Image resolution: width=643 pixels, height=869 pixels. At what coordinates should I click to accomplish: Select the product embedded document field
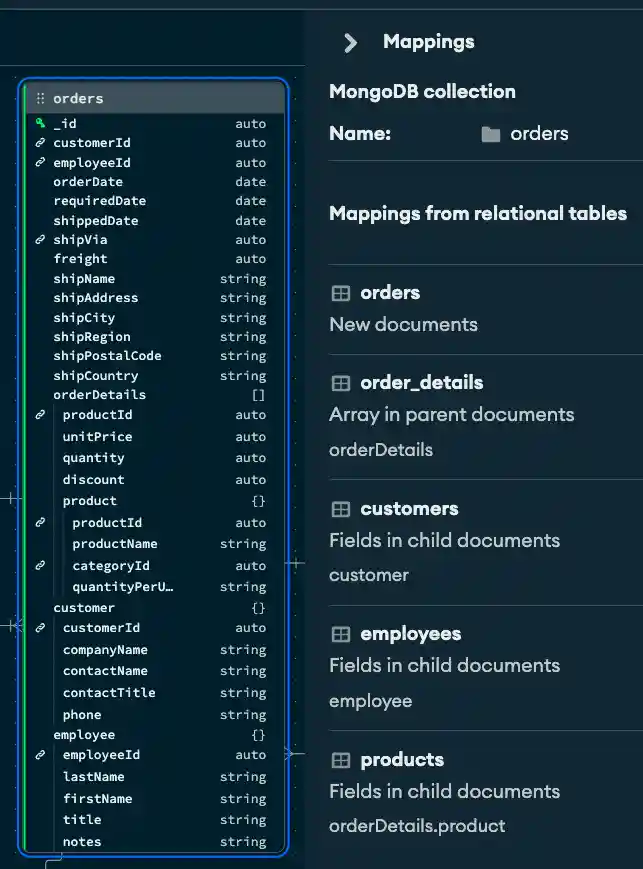tap(155, 501)
